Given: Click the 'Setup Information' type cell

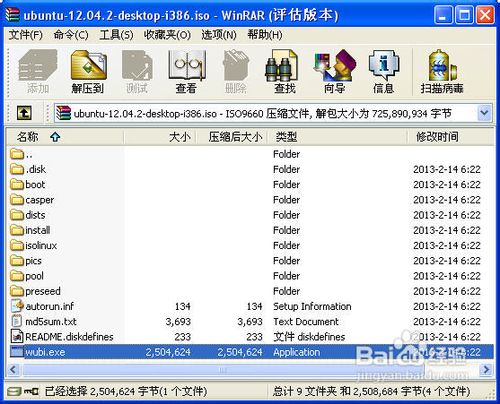Looking at the screenshot, I should (x=312, y=306).
